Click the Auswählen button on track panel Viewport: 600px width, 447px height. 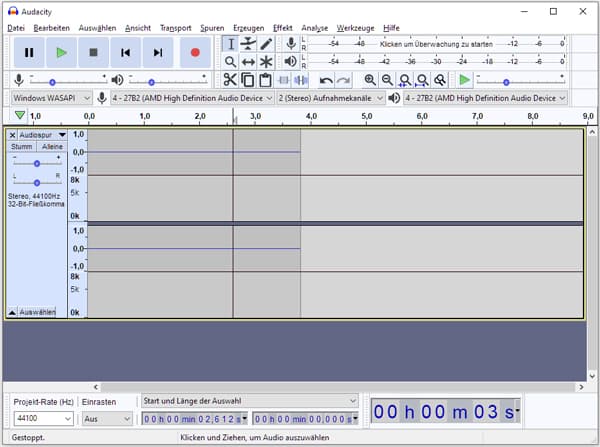pos(38,312)
